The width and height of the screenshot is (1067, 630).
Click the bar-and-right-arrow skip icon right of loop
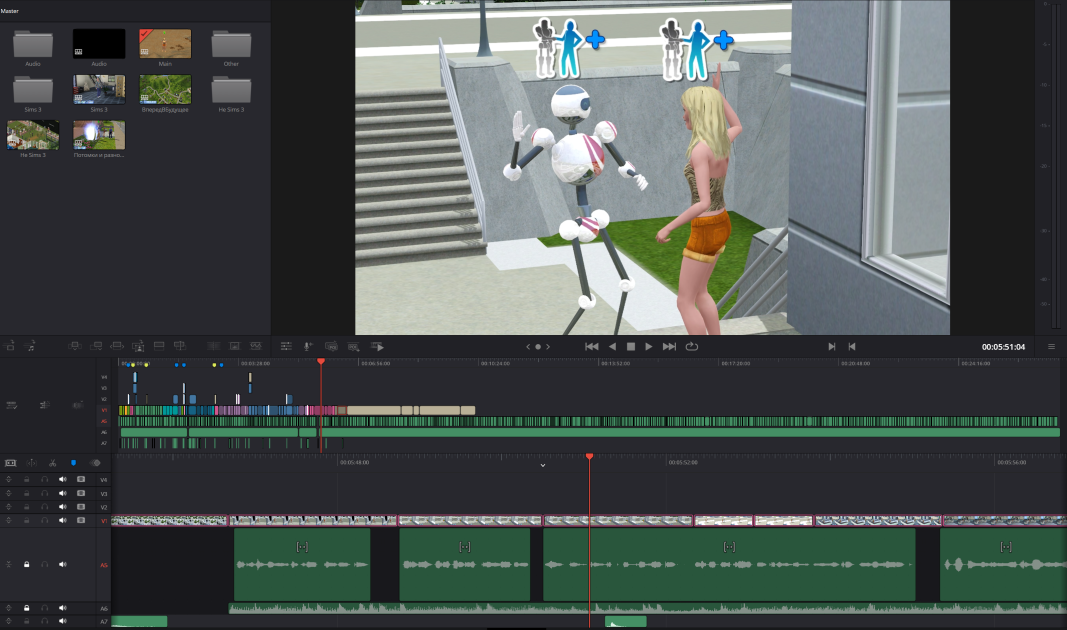pyautogui.click(x=832, y=346)
